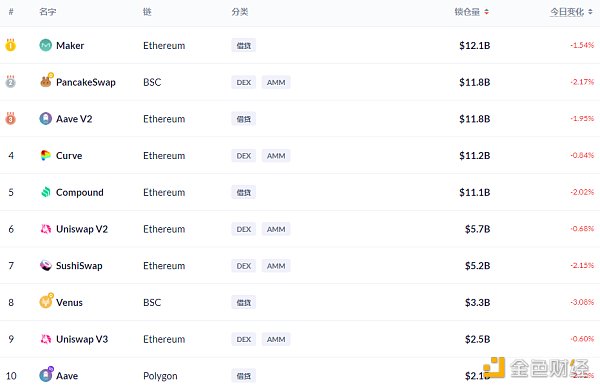Select the AMM tag on Curve row
The height and width of the screenshot is (389, 600).
tap(276, 156)
